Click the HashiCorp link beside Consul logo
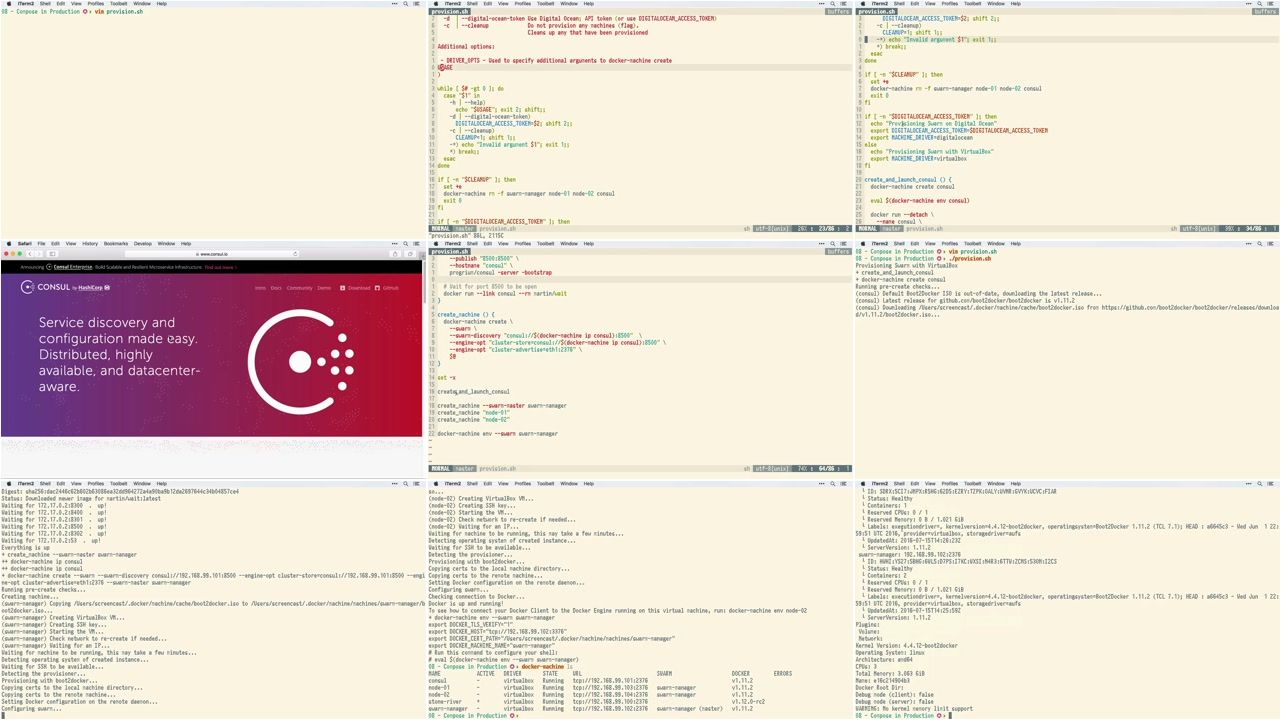The image size is (1281, 720). [x=92, y=288]
